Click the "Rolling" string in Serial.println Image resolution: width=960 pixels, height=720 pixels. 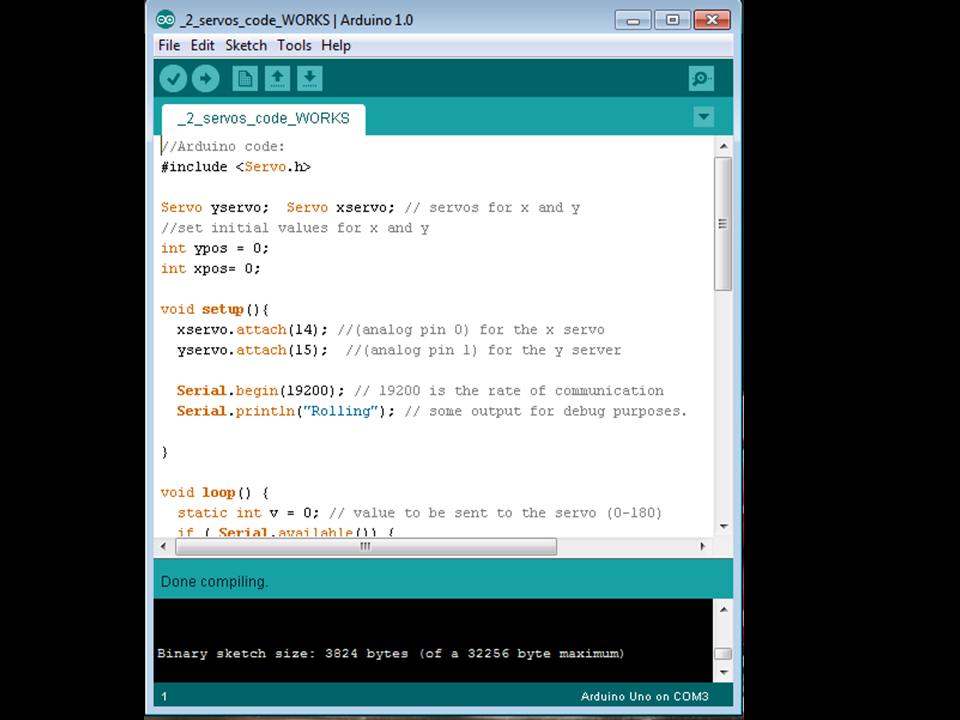coord(340,411)
